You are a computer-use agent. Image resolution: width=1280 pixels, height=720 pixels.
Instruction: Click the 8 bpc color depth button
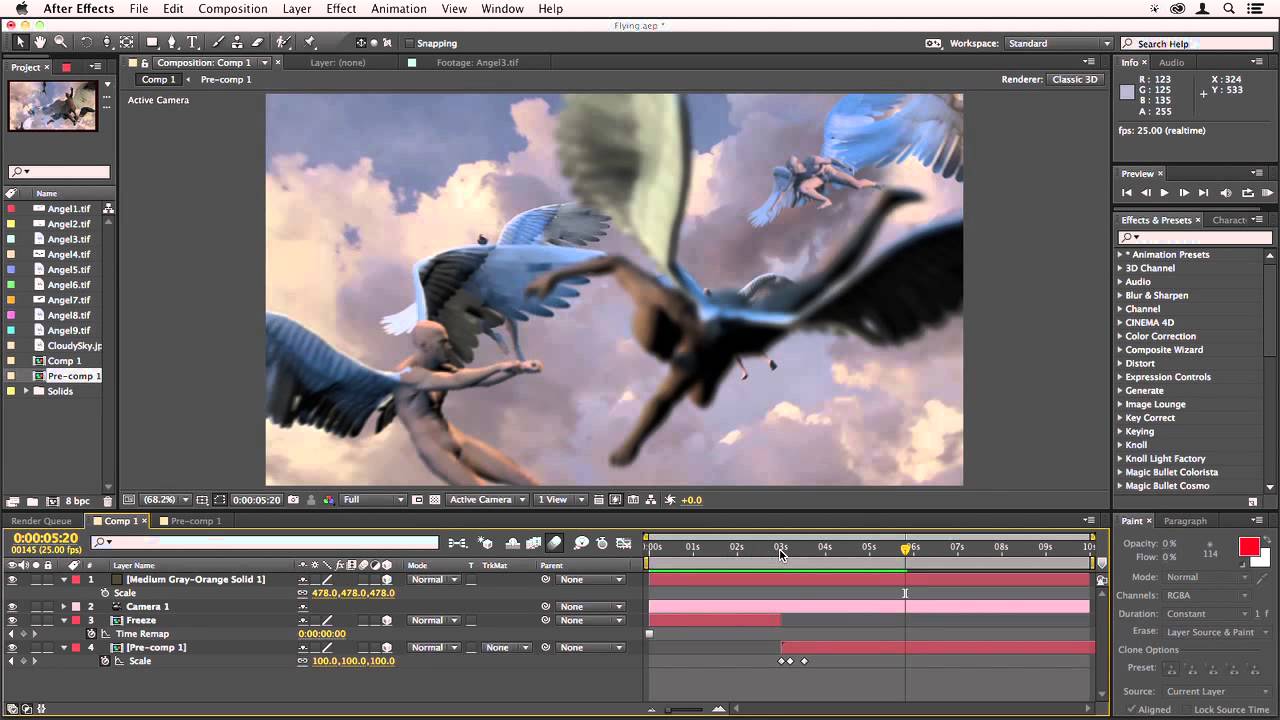click(x=77, y=501)
